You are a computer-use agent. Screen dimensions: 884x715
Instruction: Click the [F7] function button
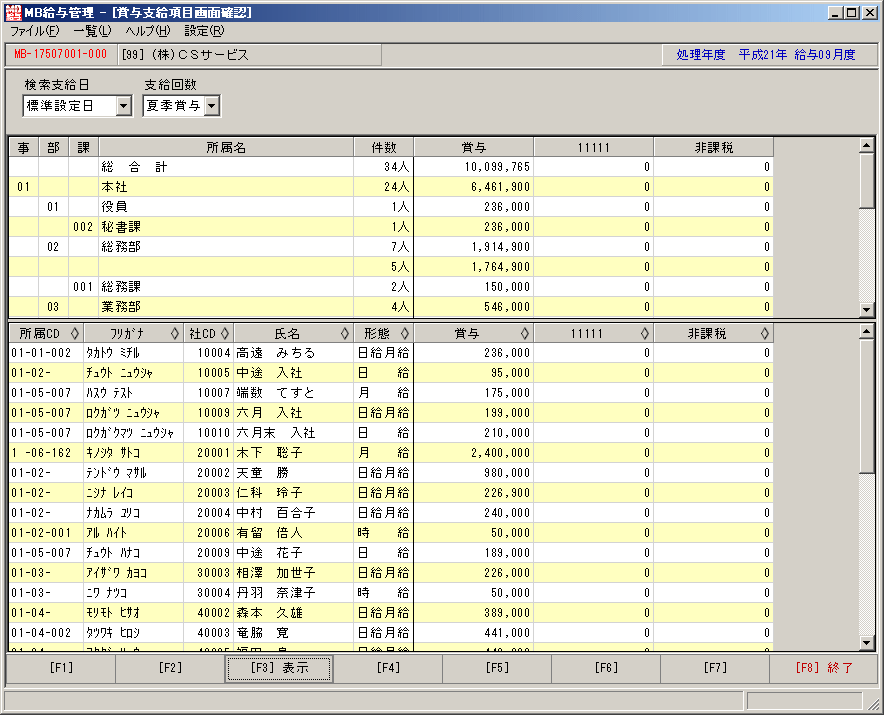pyautogui.click(x=715, y=668)
